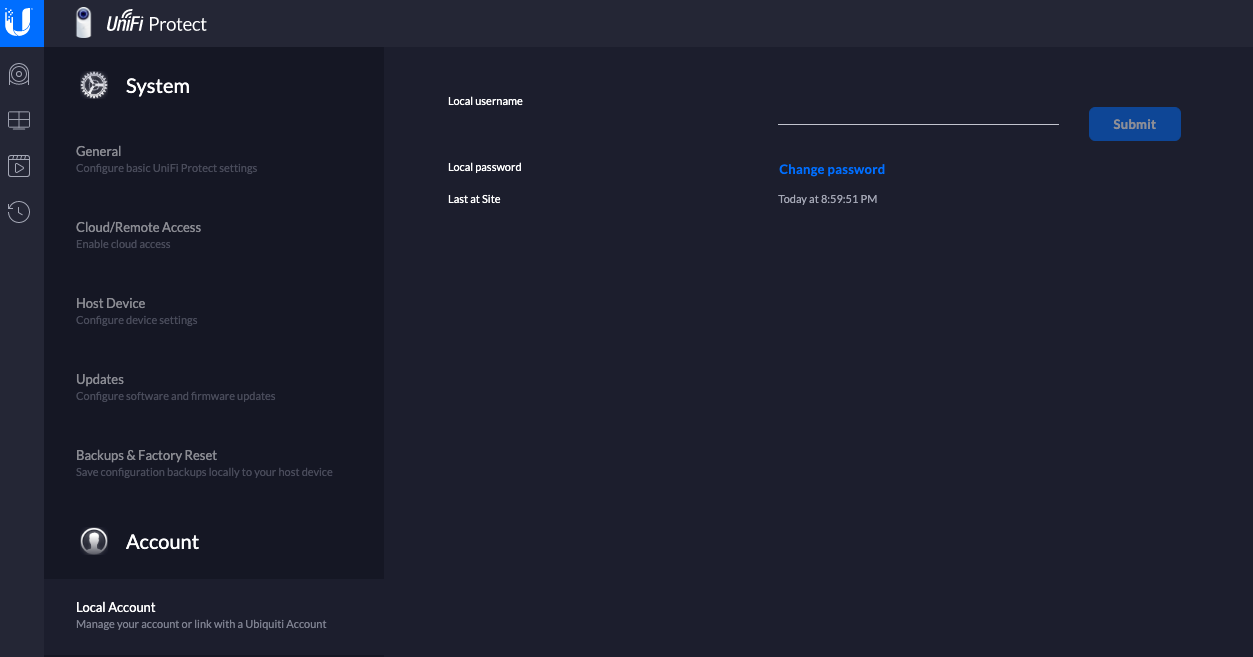Click the Last at Site timestamp

pos(827,200)
